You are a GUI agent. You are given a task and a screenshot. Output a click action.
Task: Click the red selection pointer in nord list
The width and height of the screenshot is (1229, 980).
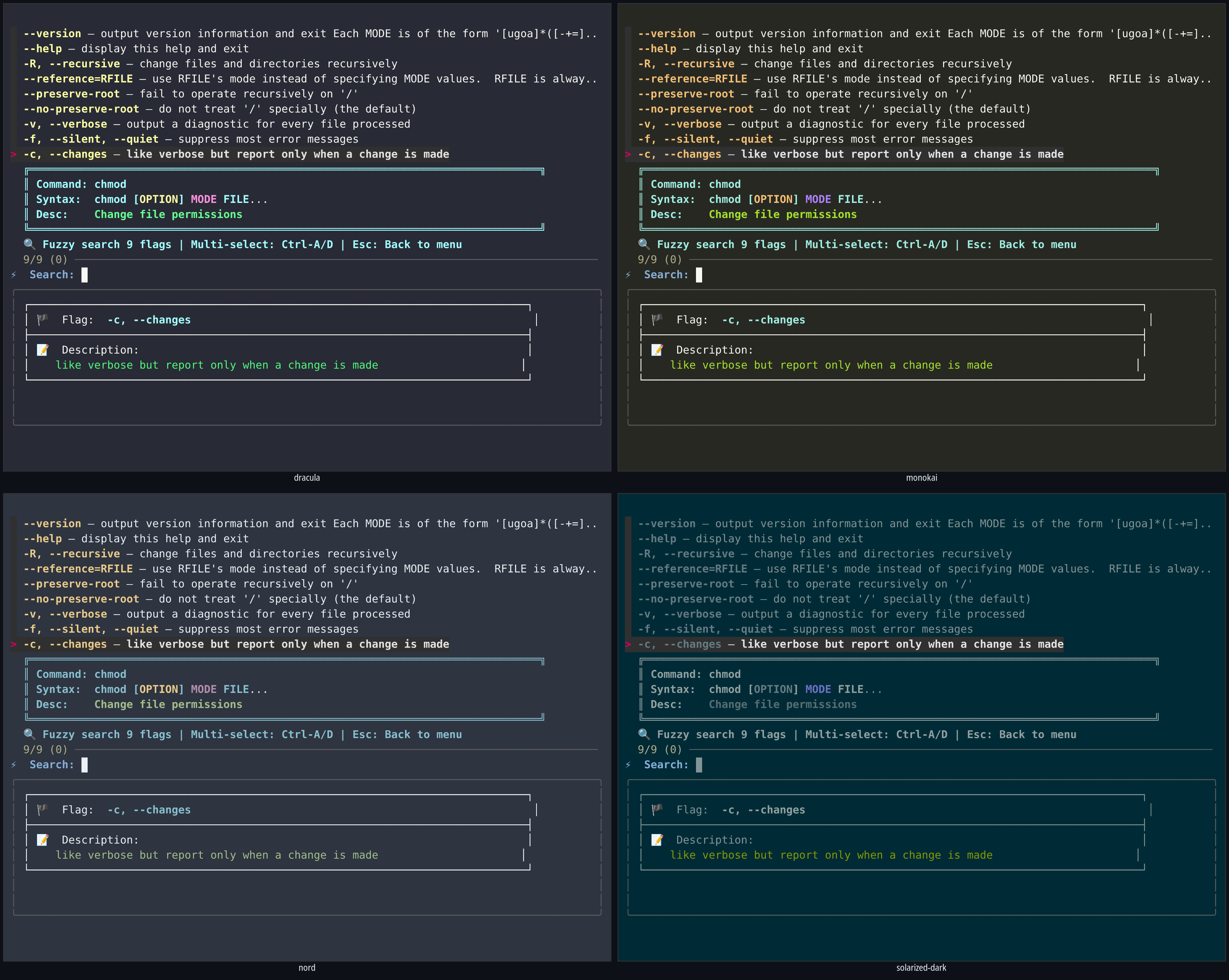coord(14,644)
